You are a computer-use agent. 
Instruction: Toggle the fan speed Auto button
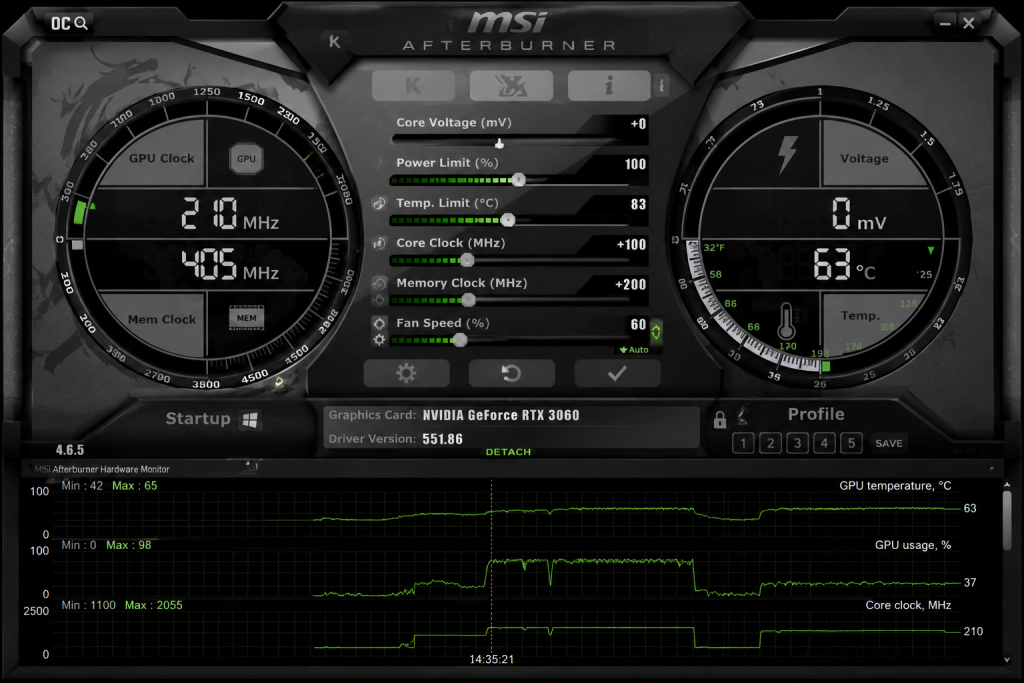[x=634, y=350]
